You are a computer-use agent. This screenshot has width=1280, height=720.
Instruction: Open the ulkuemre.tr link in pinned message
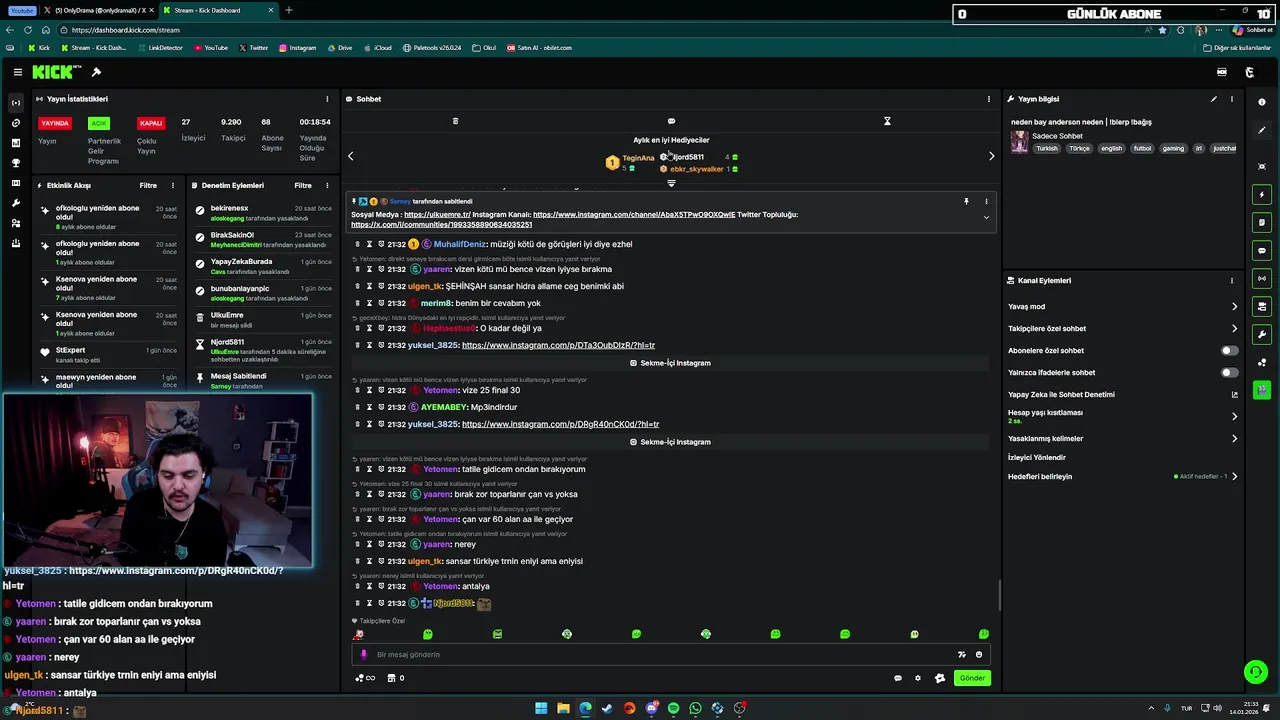coord(437,215)
